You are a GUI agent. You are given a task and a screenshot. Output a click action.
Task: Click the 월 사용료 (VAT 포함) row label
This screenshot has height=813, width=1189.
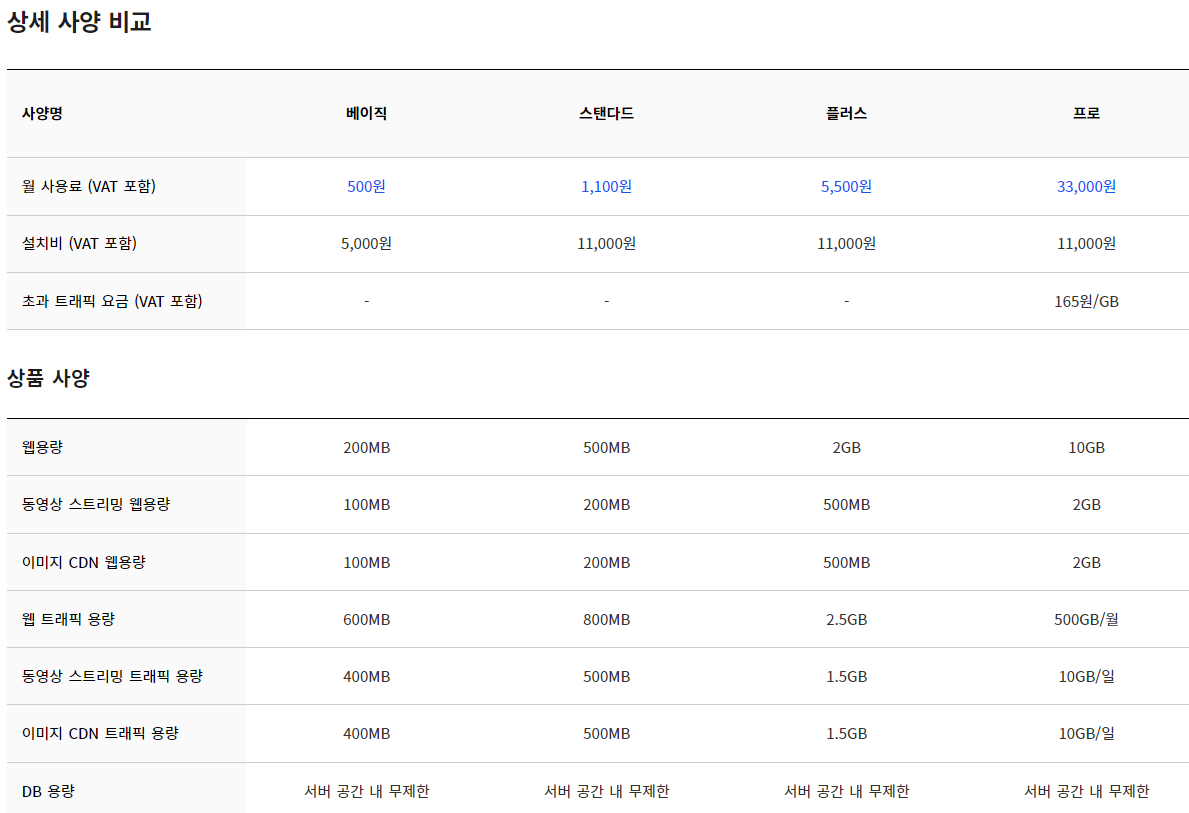point(89,186)
